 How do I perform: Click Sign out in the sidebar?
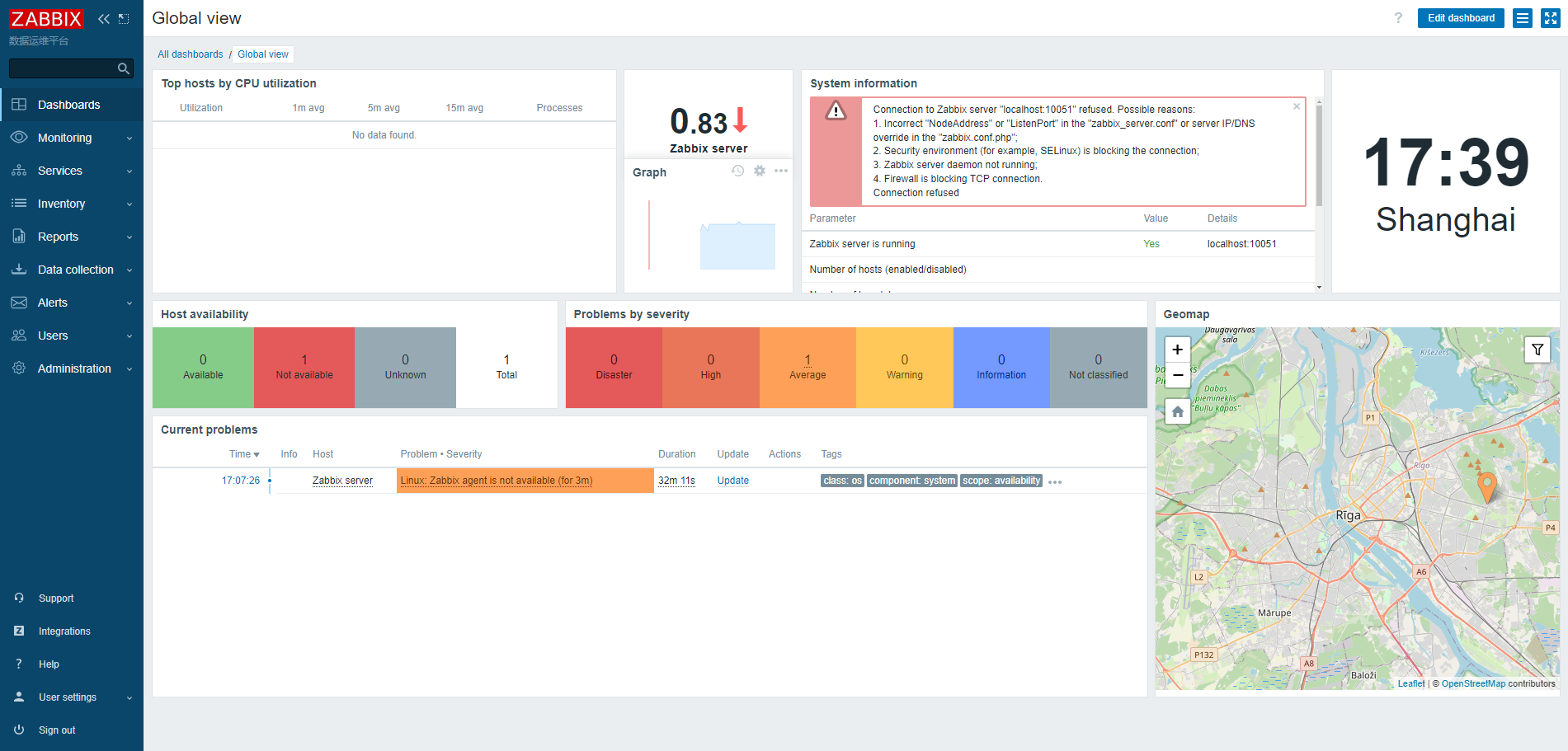coord(72,730)
